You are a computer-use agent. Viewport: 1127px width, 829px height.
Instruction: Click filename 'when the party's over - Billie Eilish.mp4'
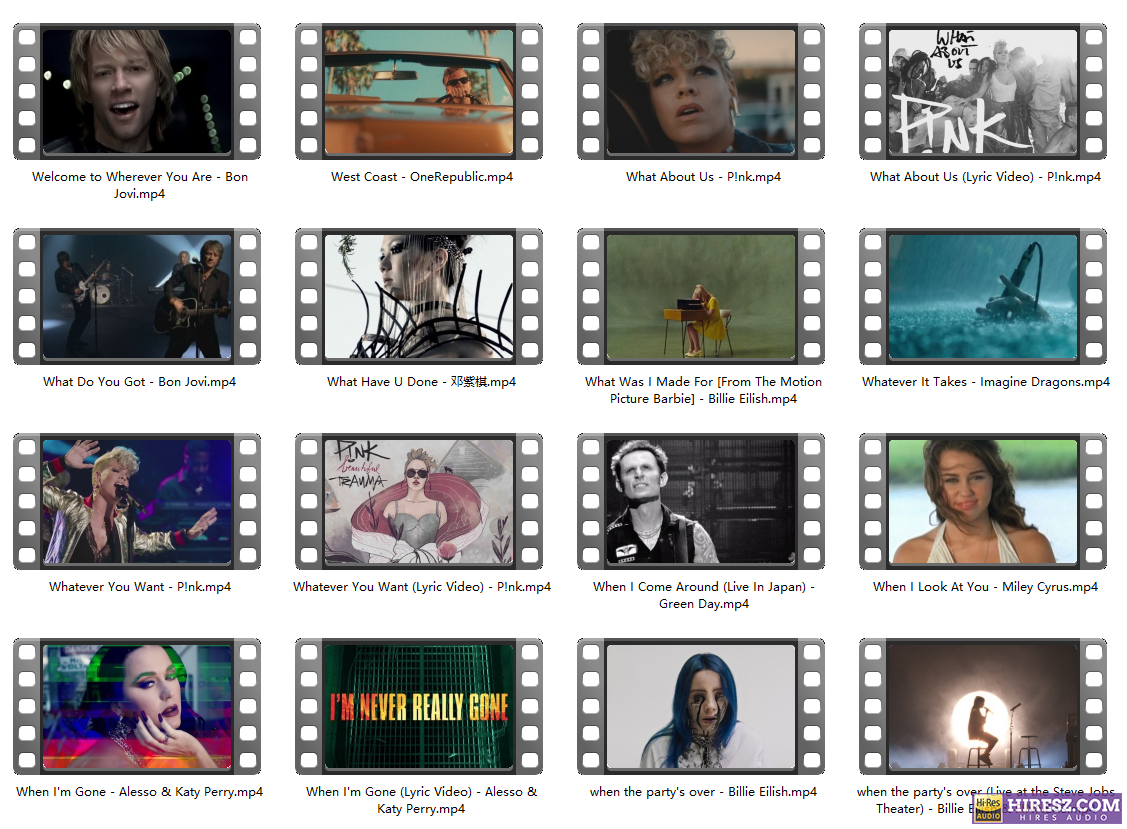704,792
